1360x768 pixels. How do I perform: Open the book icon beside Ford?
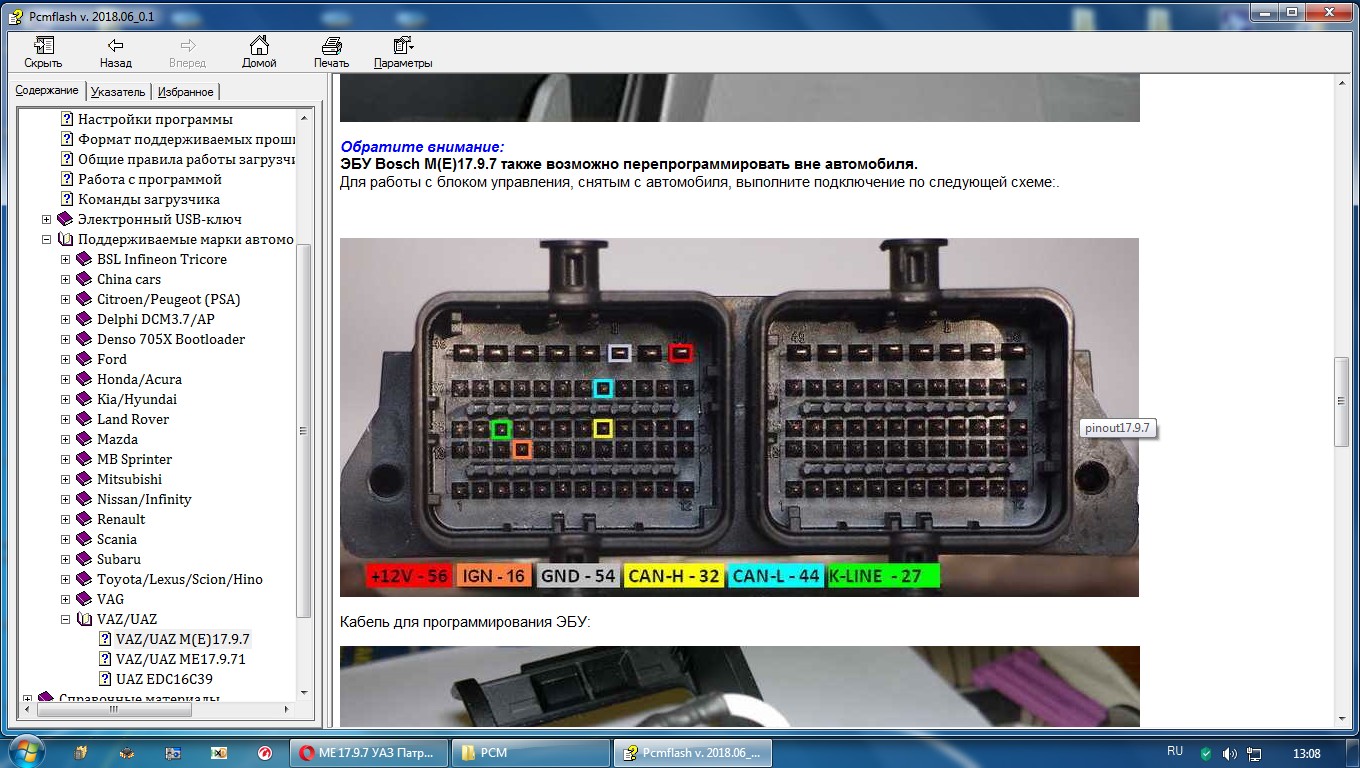pos(84,359)
